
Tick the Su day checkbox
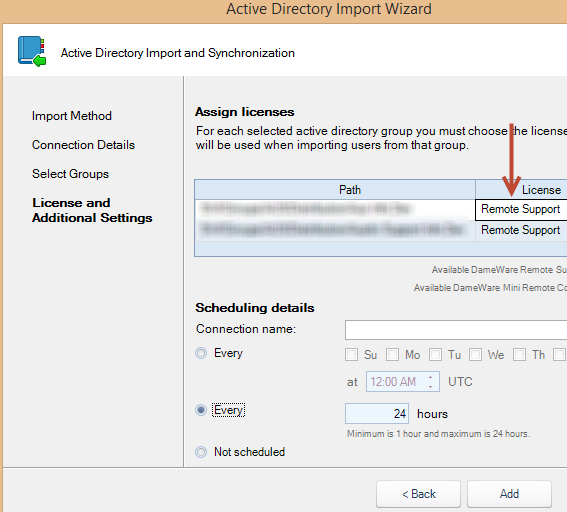(x=351, y=355)
